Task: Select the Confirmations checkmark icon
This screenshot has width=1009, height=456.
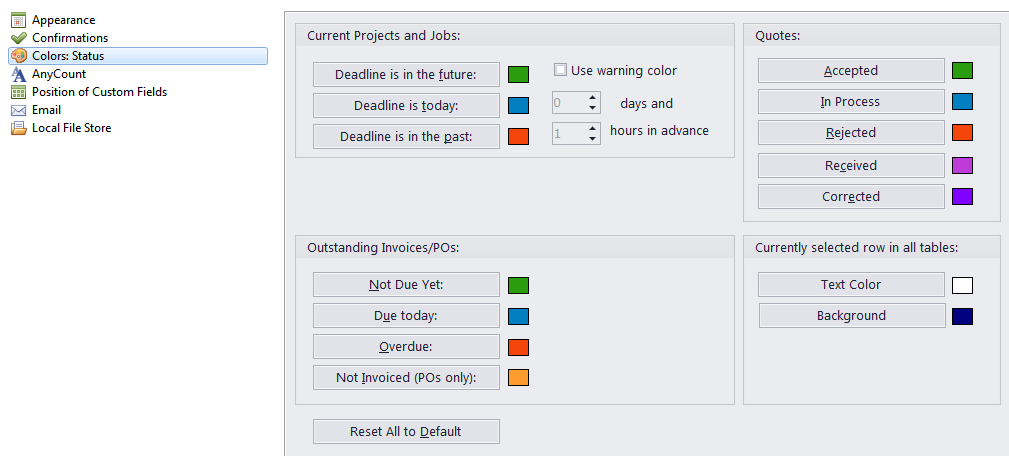Action: pyautogui.click(x=19, y=38)
